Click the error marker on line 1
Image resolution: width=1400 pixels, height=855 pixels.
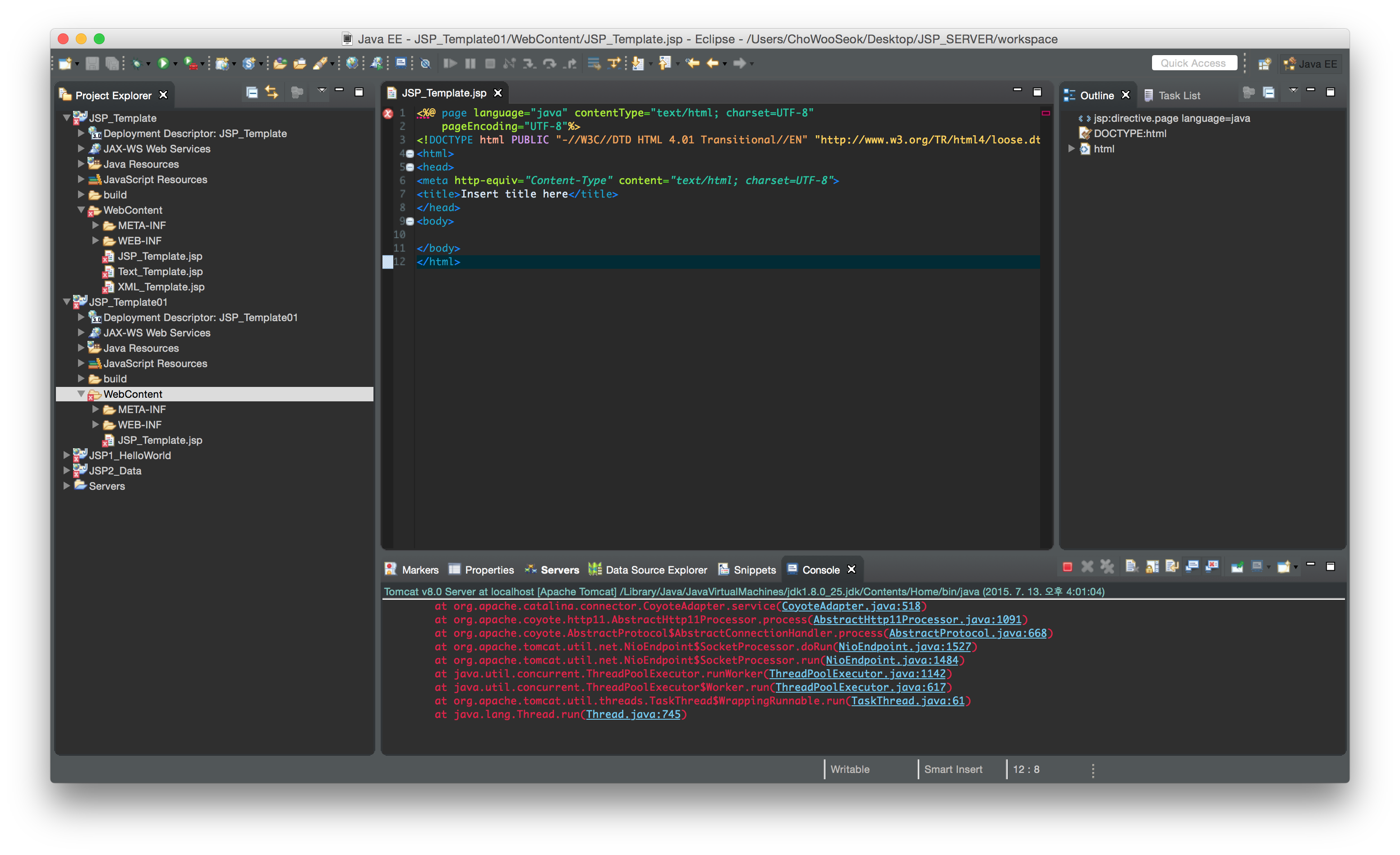(x=388, y=114)
